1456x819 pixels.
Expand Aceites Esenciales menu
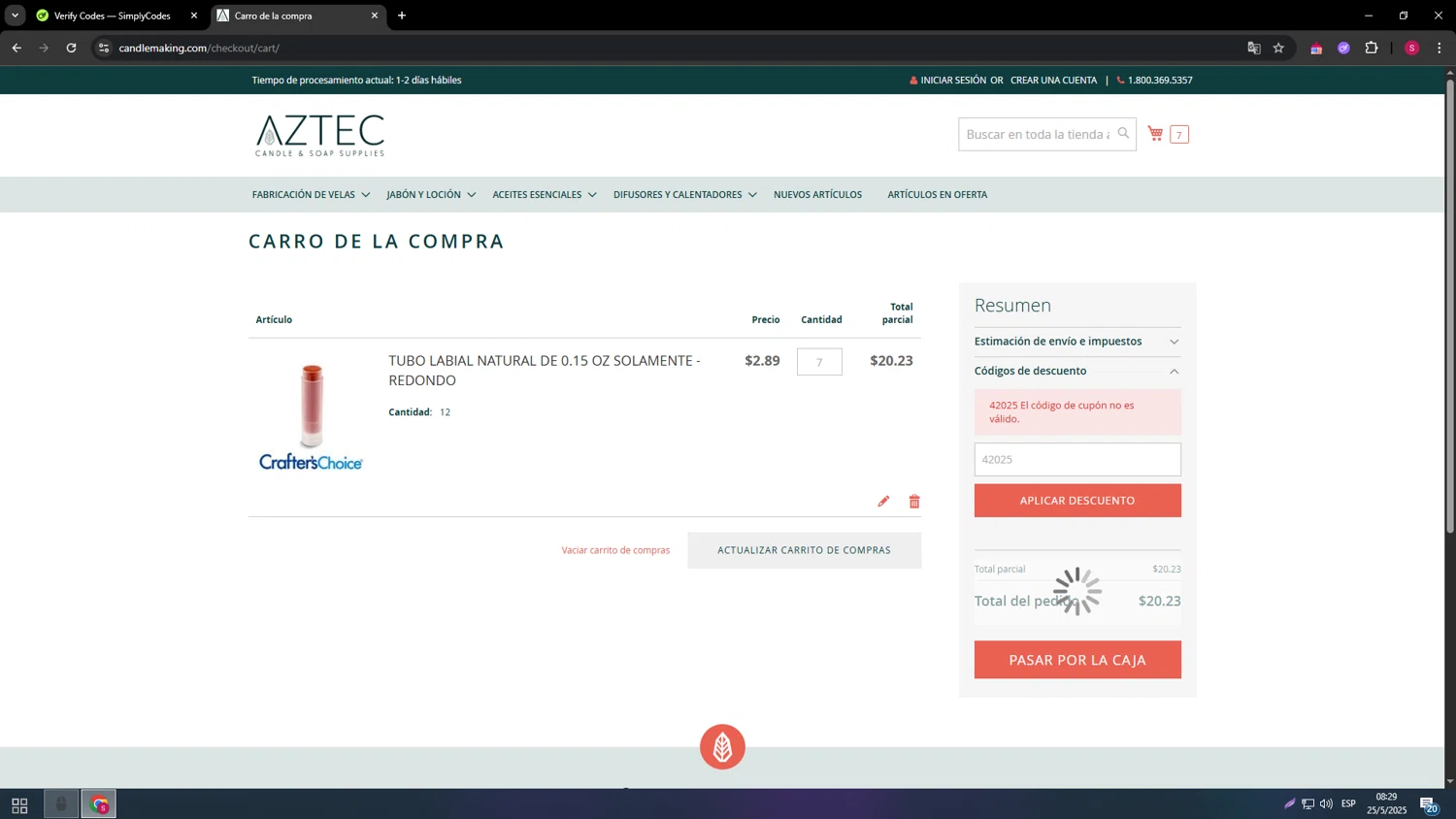pos(544,195)
